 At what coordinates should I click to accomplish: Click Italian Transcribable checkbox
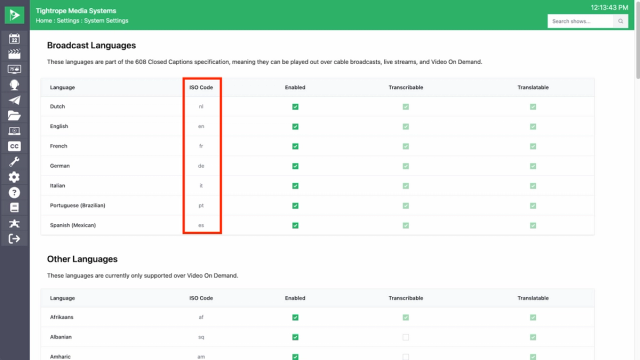tap(406, 186)
